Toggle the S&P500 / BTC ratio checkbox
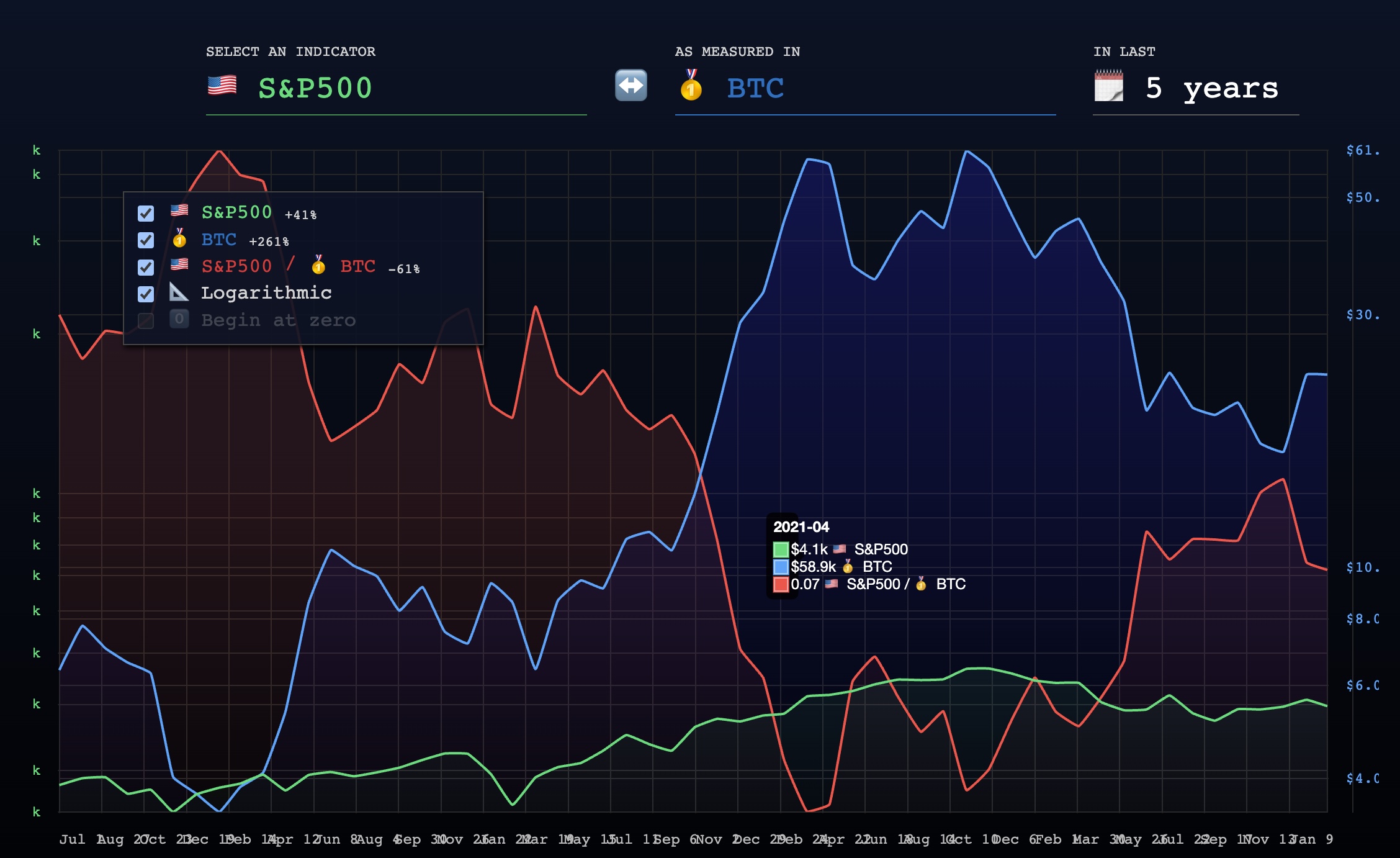Screen dimensions: 1400x858 146,268
